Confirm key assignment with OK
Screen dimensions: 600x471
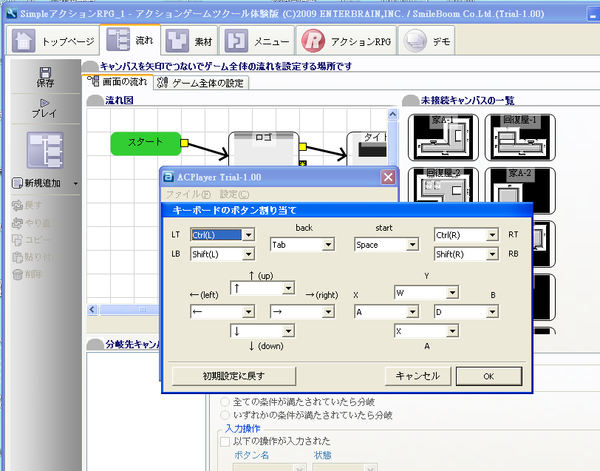(489, 376)
